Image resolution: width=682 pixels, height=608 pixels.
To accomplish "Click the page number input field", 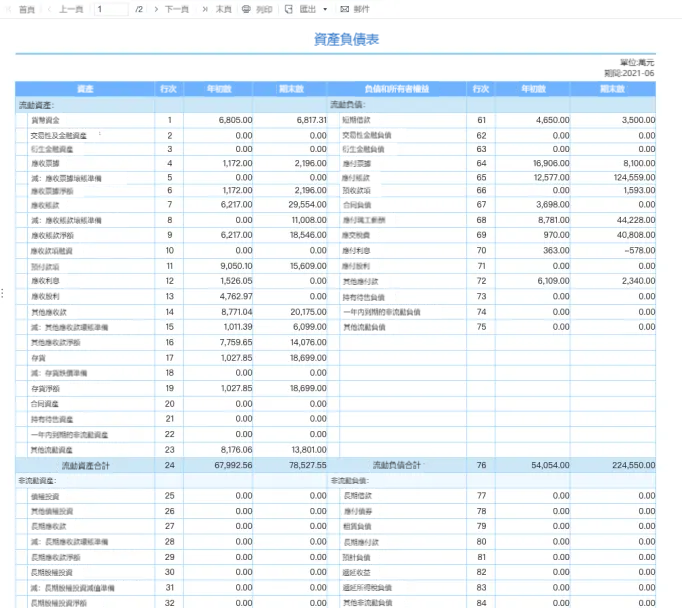I will 111,9.
